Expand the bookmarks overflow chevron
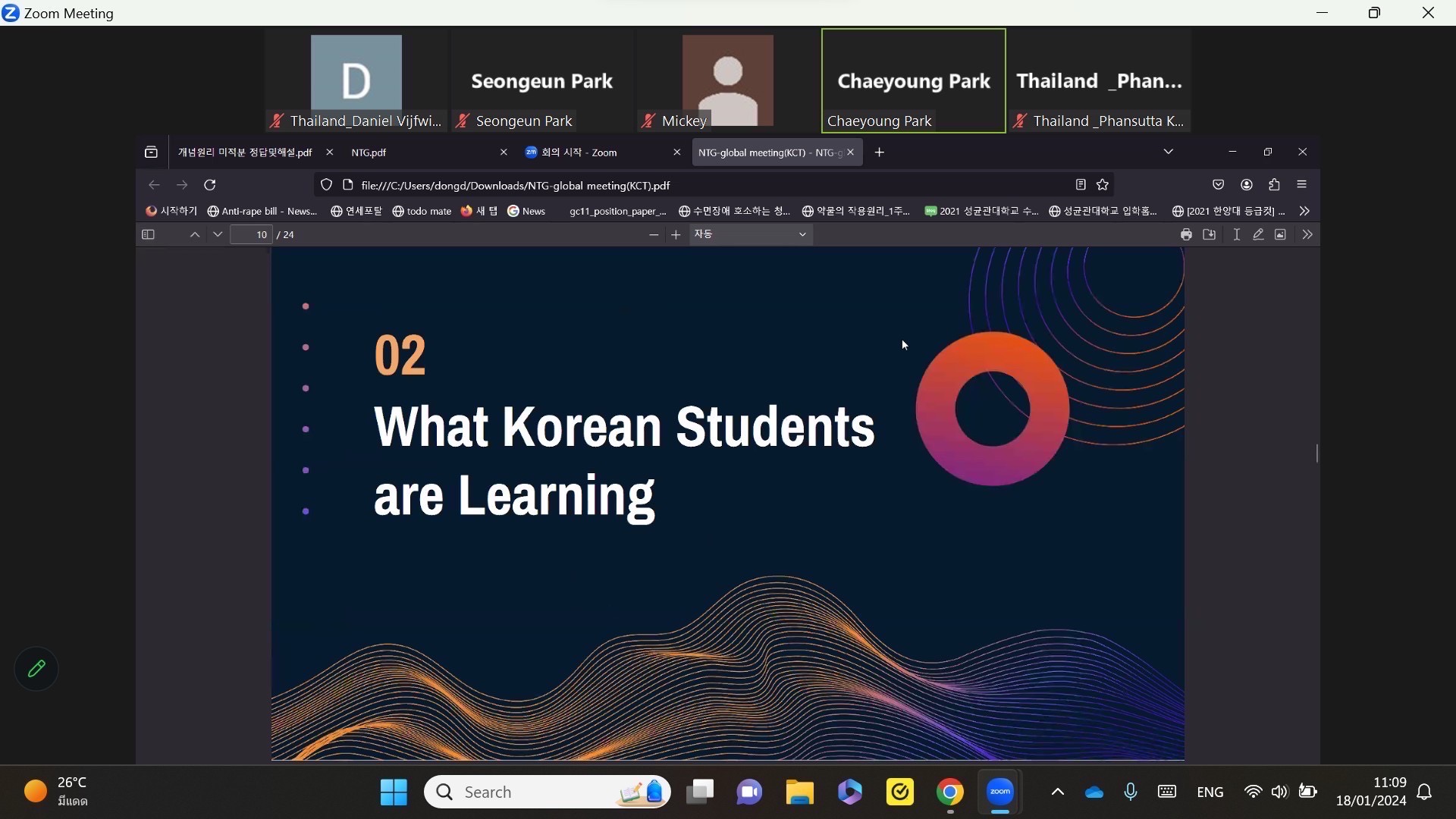Image resolution: width=1456 pixels, height=819 pixels. click(x=1304, y=211)
